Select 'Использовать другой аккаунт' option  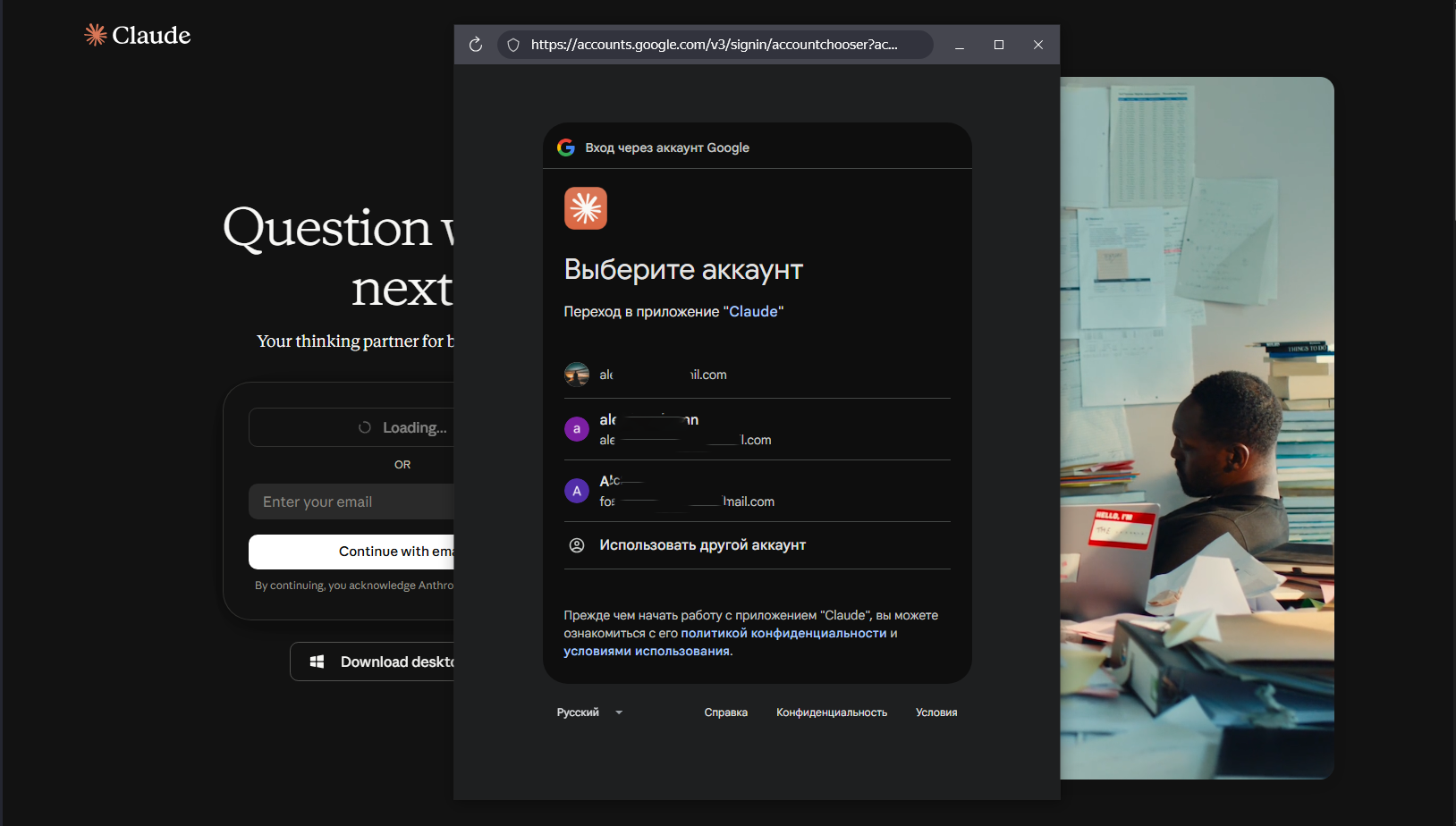[x=757, y=545]
